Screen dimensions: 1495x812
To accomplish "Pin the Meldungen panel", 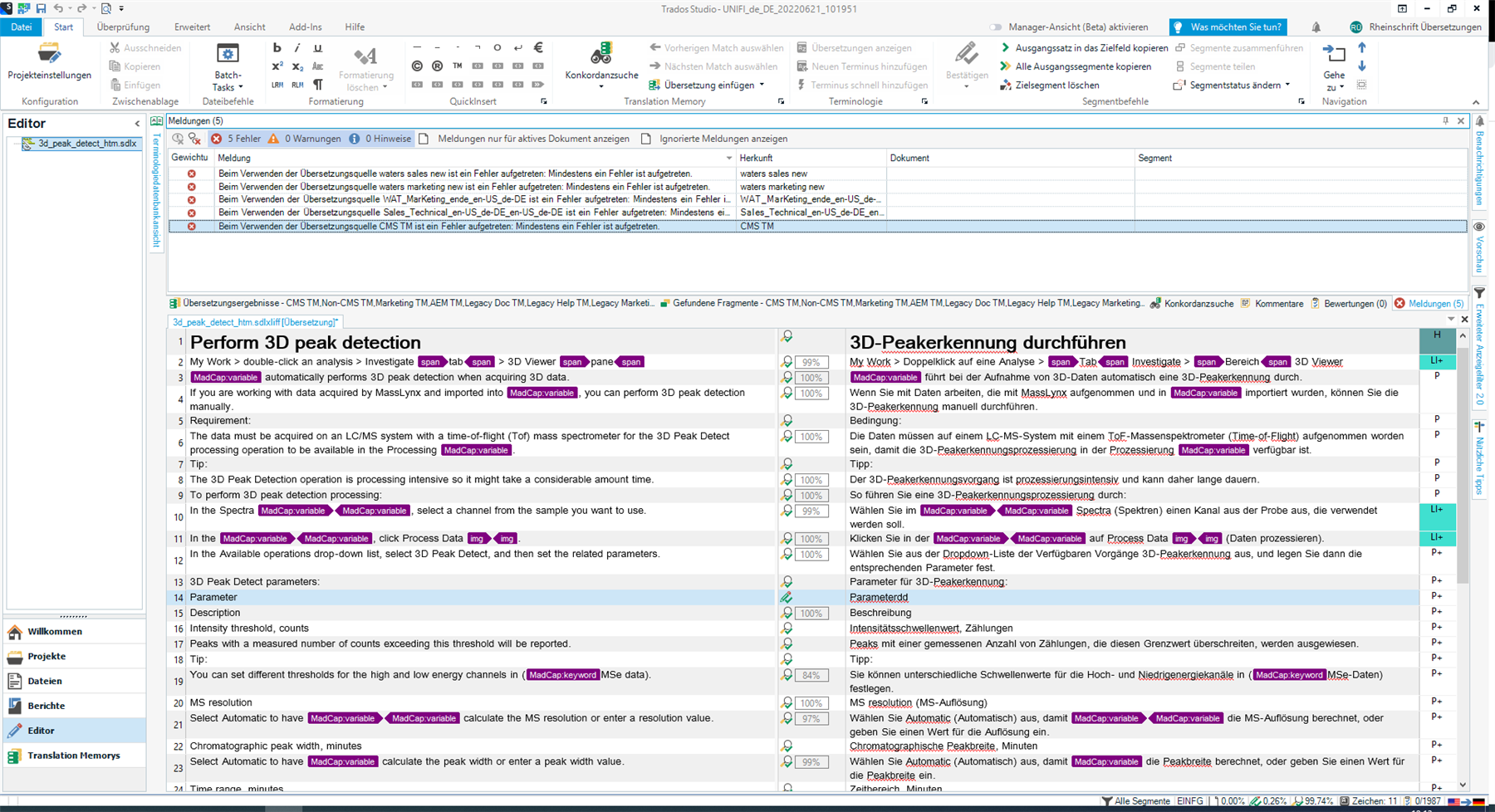I will click(x=1446, y=121).
